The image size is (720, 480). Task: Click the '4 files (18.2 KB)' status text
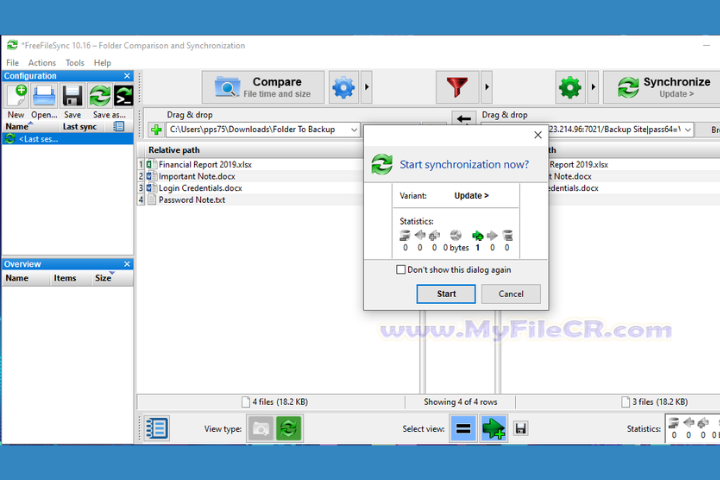(x=280, y=402)
